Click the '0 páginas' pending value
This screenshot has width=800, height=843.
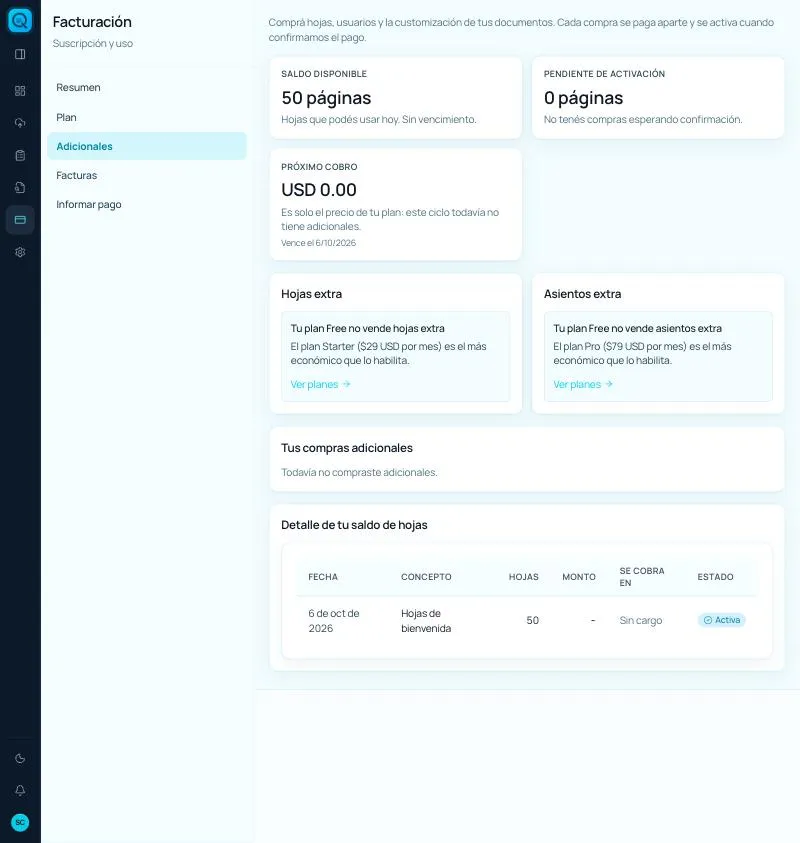point(583,98)
